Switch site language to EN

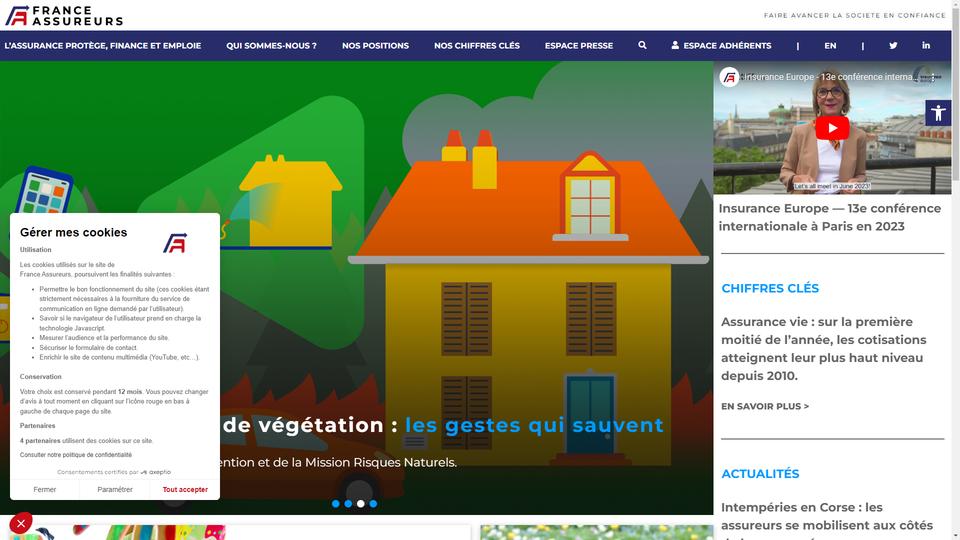[830, 45]
